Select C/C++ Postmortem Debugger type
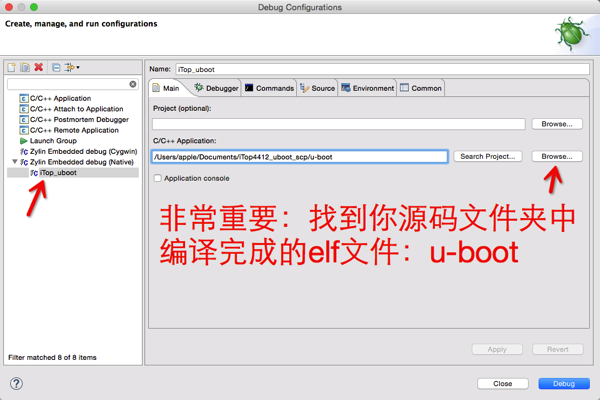The height and width of the screenshot is (400, 600). tap(79, 120)
